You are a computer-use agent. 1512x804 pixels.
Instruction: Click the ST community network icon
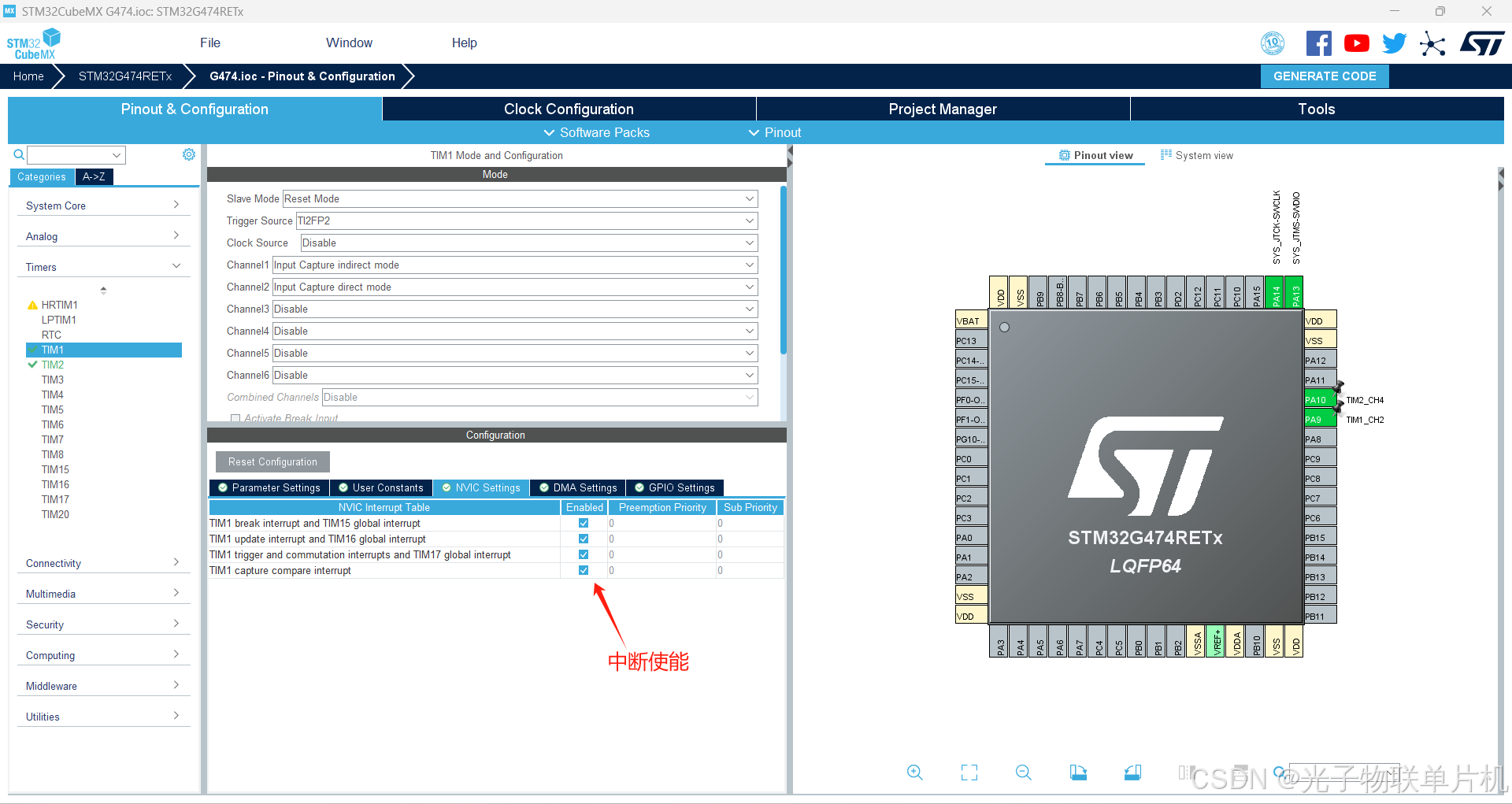click(x=1432, y=43)
